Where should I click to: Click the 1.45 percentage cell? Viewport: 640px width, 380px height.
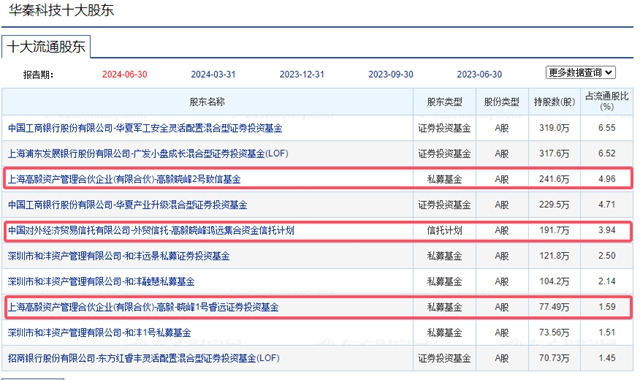tap(607, 358)
